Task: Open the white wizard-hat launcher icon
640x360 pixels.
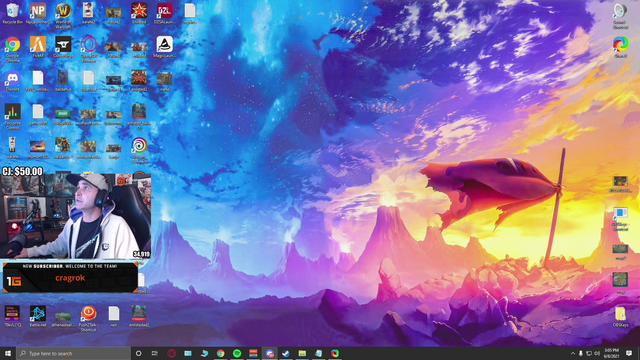Action: click(164, 47)
